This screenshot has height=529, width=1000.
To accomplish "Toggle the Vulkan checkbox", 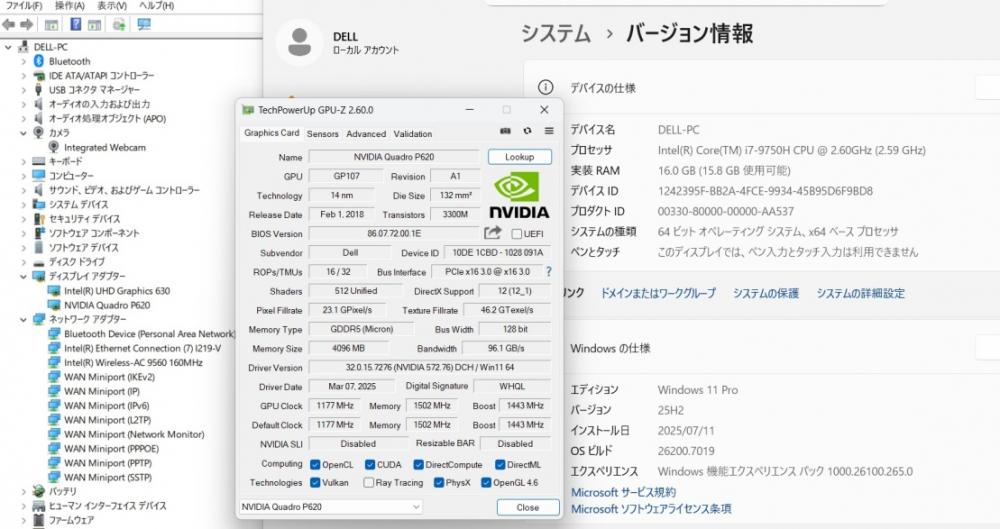I will 315,482.
